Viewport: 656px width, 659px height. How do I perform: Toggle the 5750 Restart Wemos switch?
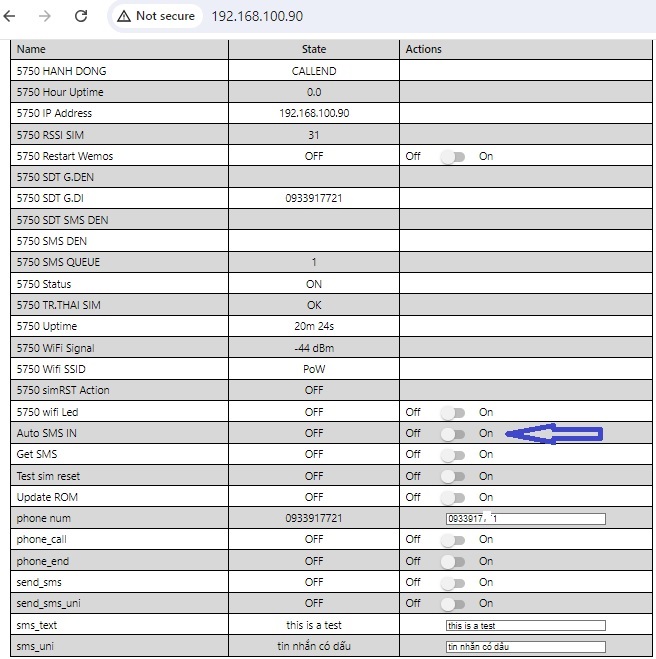pos(452,157)
